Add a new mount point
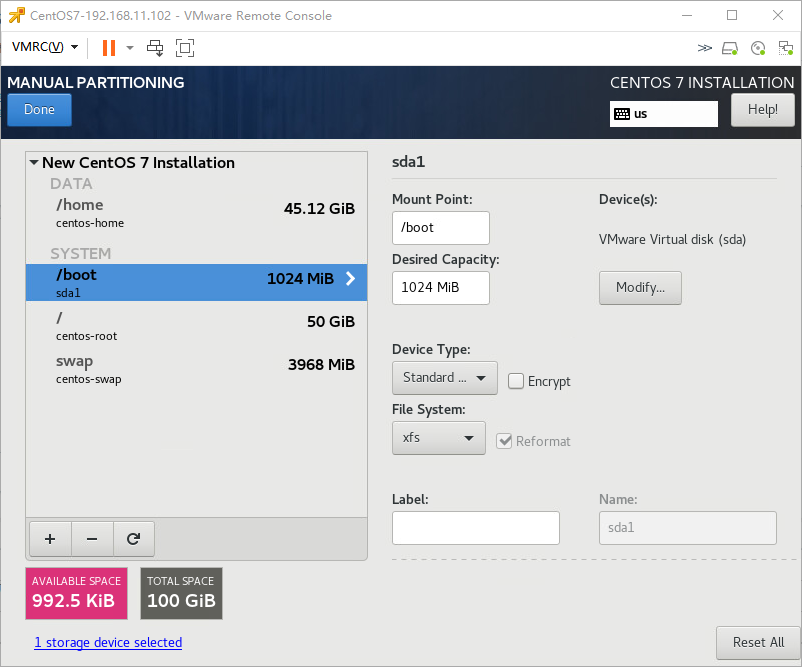The image size is (802, 667). coord(50,539)
